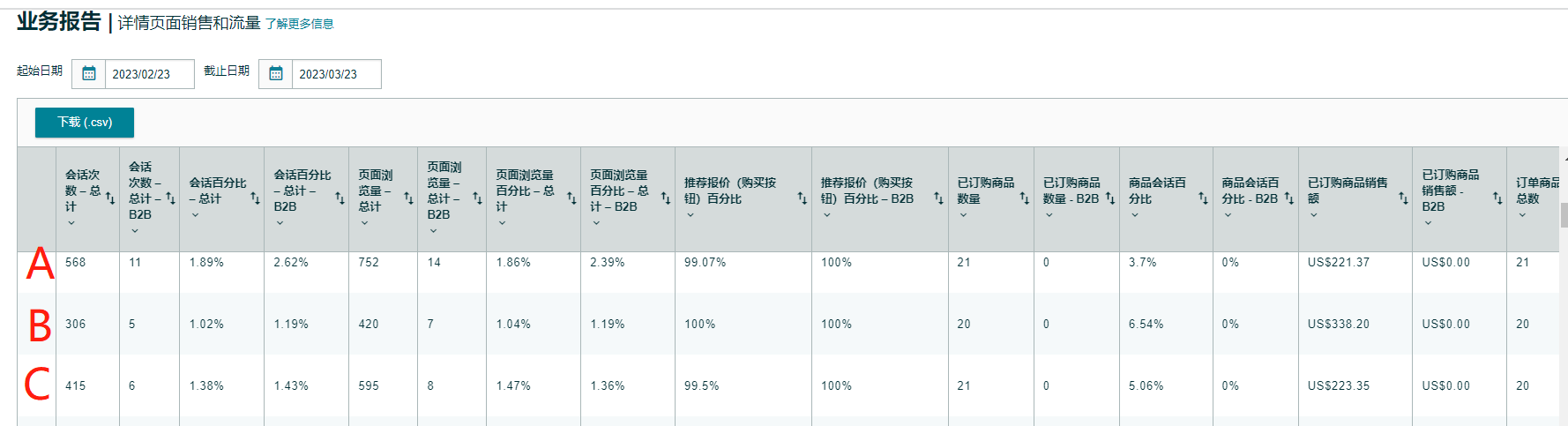Open the 了解更多信息 link

(x=300, y=24)
